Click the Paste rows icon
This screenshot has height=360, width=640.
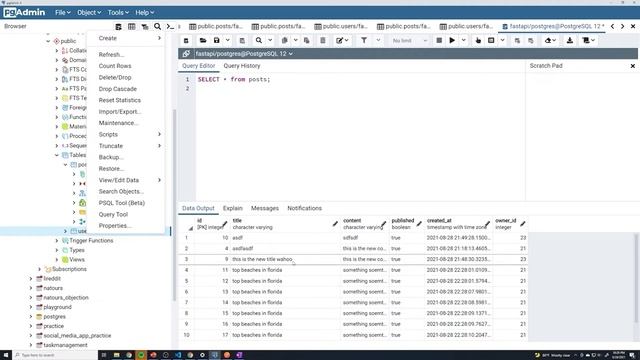click(307, 40)
